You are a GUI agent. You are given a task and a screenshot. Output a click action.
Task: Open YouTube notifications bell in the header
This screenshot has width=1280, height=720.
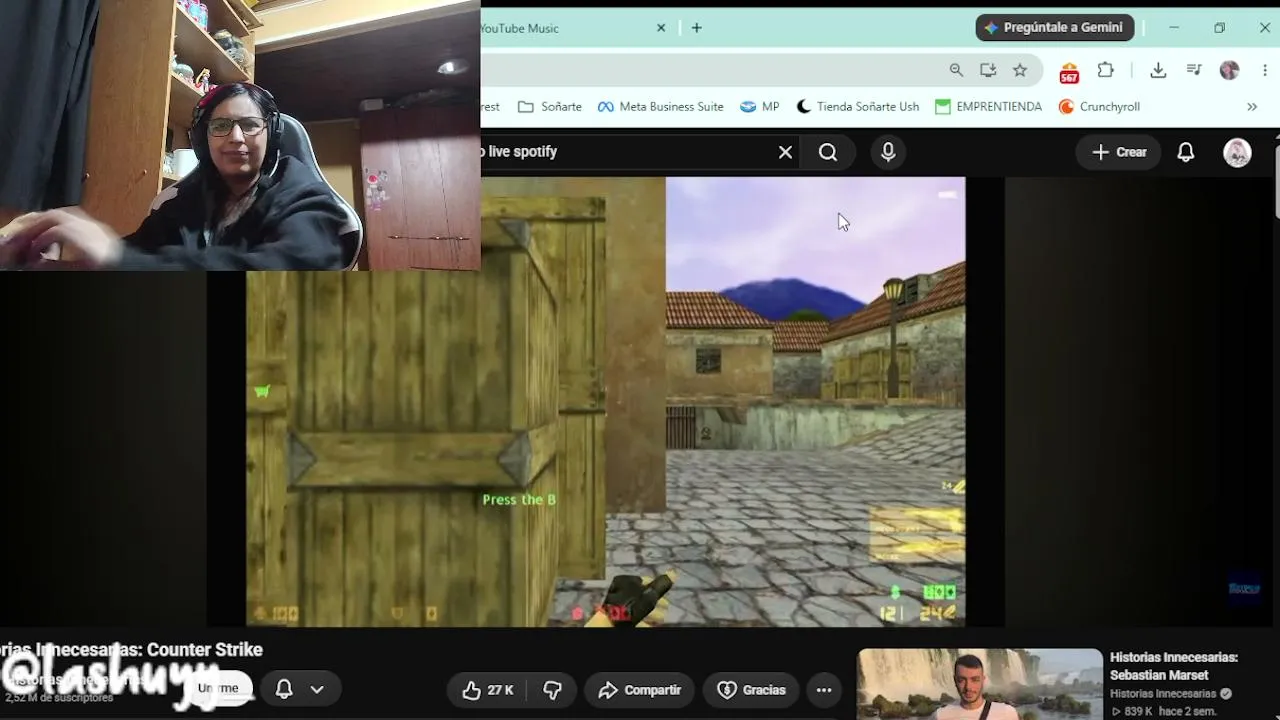click(1186, 152)
